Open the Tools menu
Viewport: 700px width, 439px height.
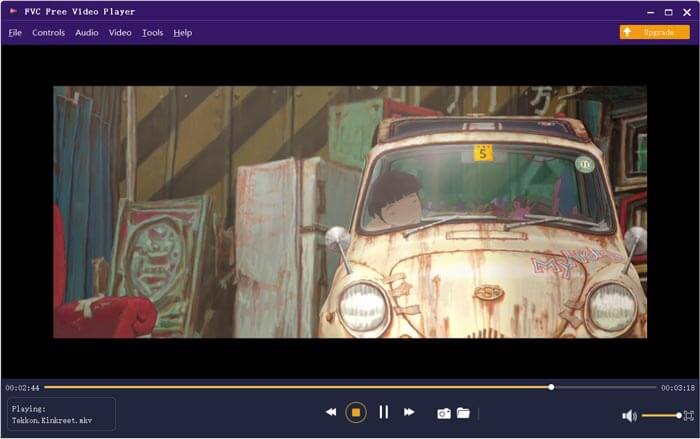point(152,33)
